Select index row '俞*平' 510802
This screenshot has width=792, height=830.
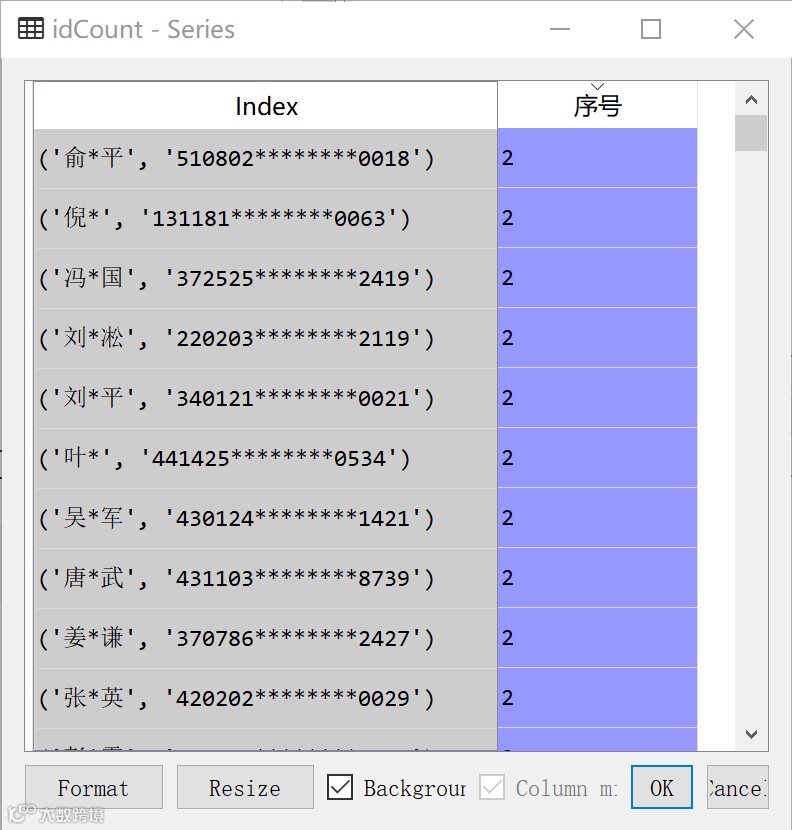click(266, 158)
